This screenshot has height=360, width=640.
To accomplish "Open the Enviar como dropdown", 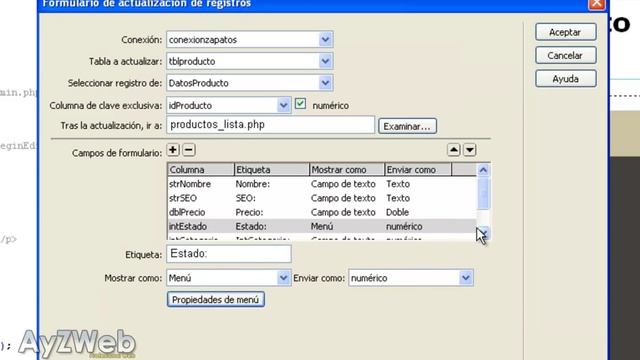I will click(465, 278).
